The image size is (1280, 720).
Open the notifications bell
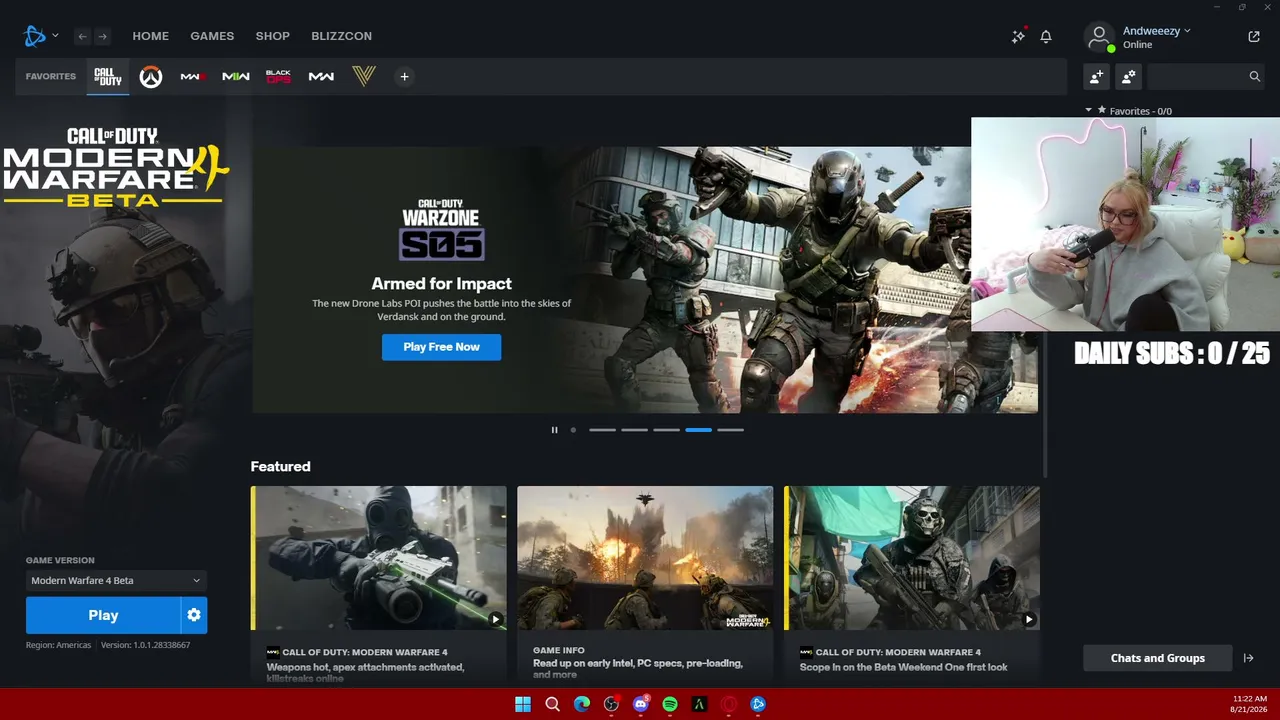[x=1046, y=36]
